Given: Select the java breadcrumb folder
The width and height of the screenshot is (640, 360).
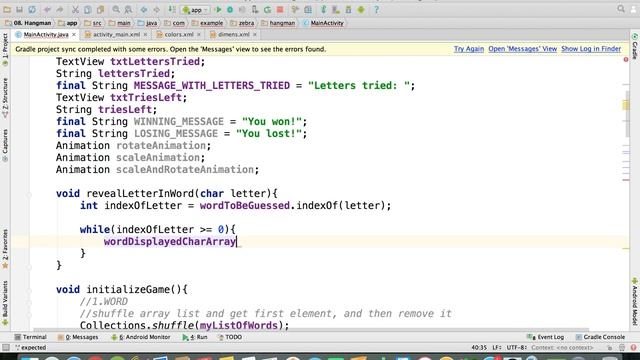Looking at the screenshot, I should 147,23.
